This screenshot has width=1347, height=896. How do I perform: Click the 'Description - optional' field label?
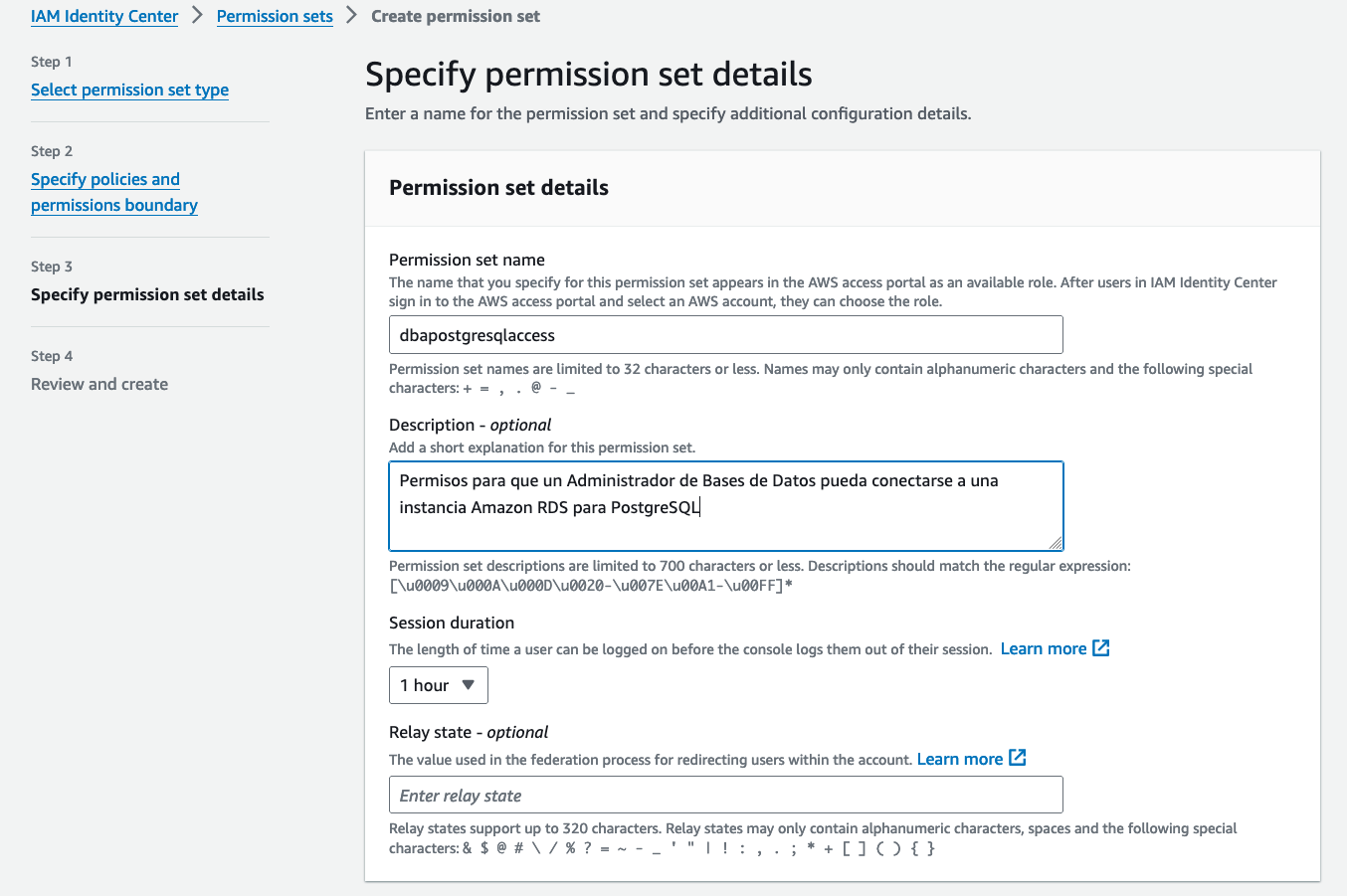point(470,425)
